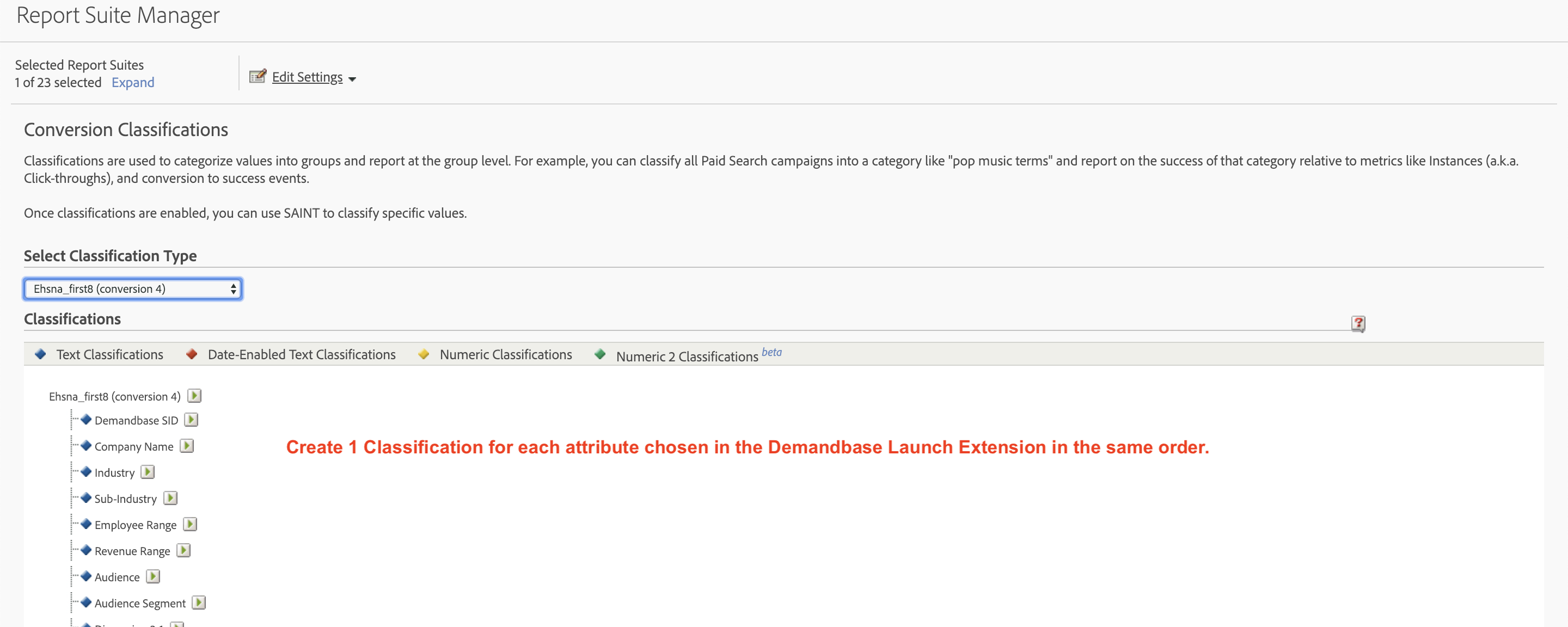Open the arrow menu beside Audience Segment
Viewport: 1568px width, 627px height.
click(x=199, y=603)
